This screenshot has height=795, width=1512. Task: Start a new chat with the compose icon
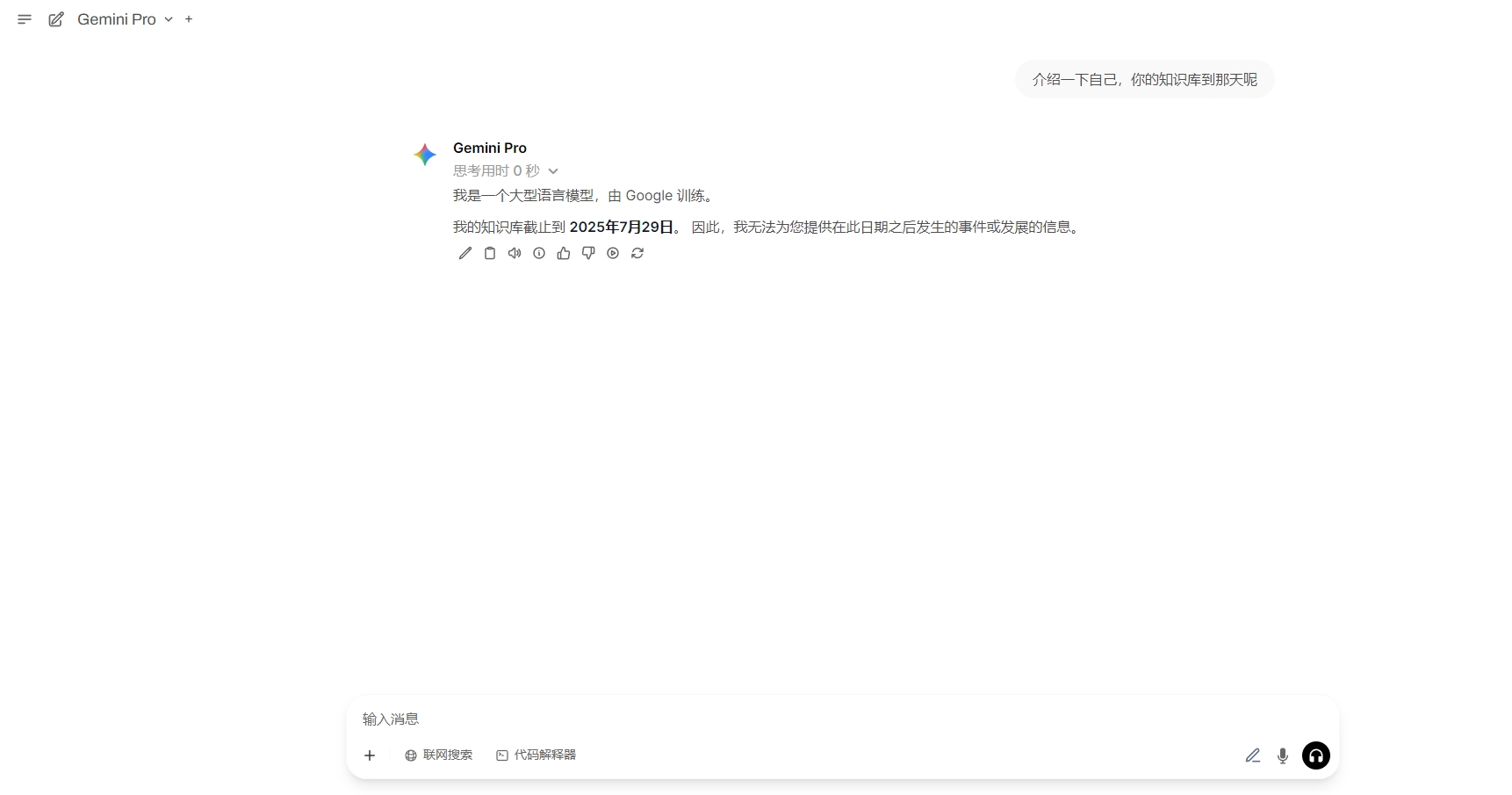pos(56,18)
